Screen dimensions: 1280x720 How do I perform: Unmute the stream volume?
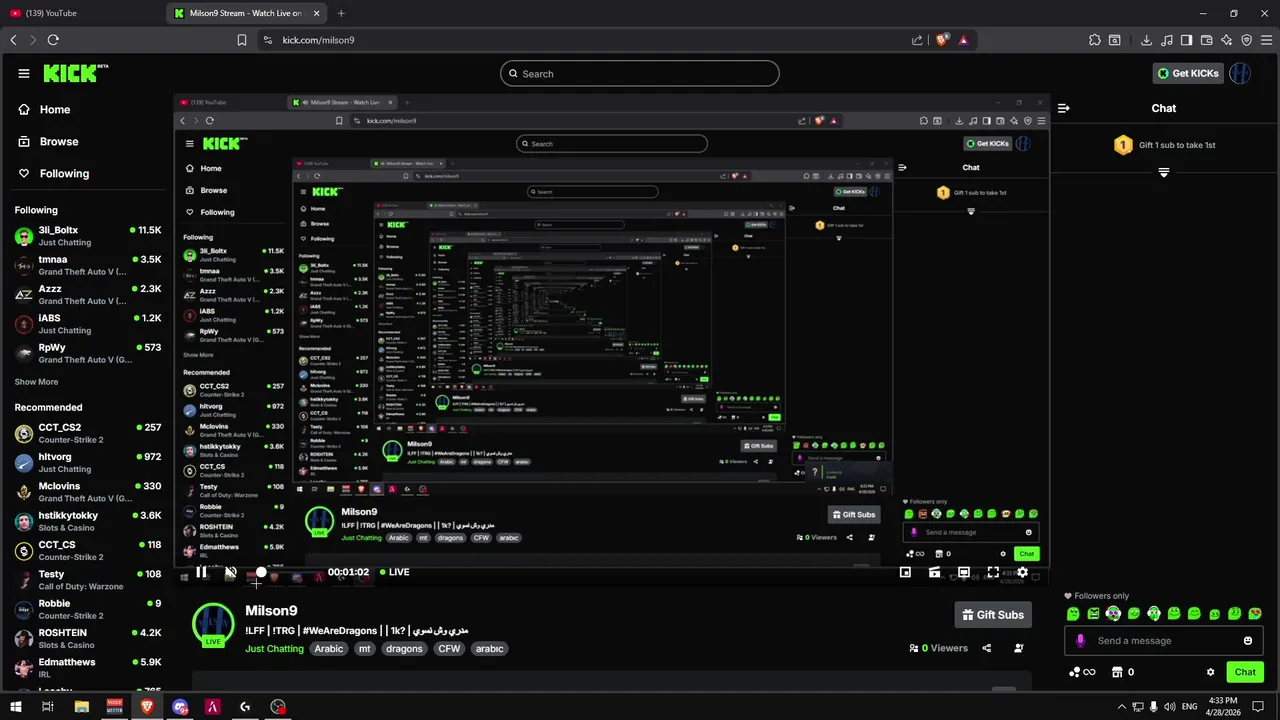(230, 572)
